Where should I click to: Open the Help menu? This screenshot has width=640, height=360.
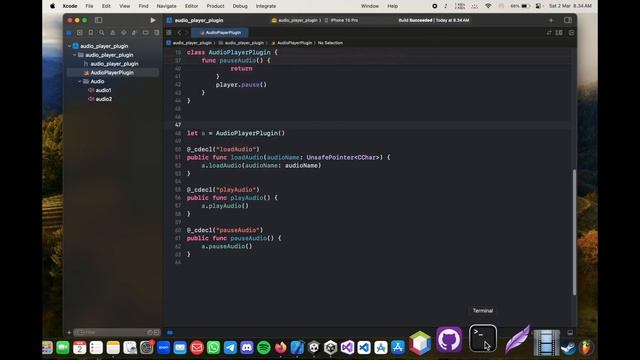[x=392, y=6]
